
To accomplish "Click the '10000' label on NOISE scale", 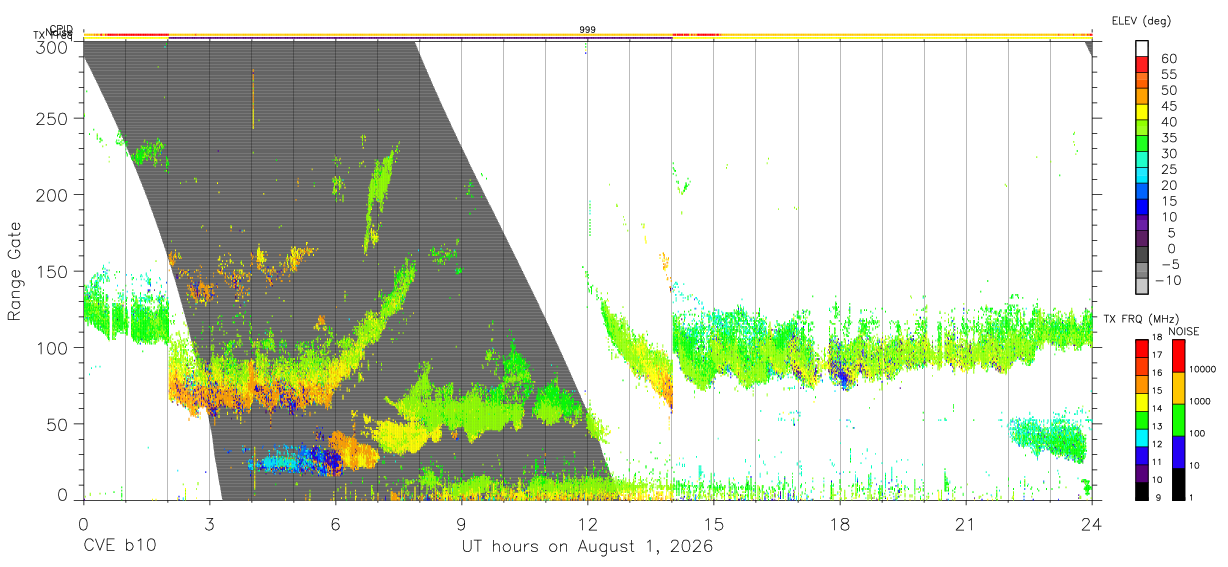I will pyautogui.click(x=1204, y=370).
